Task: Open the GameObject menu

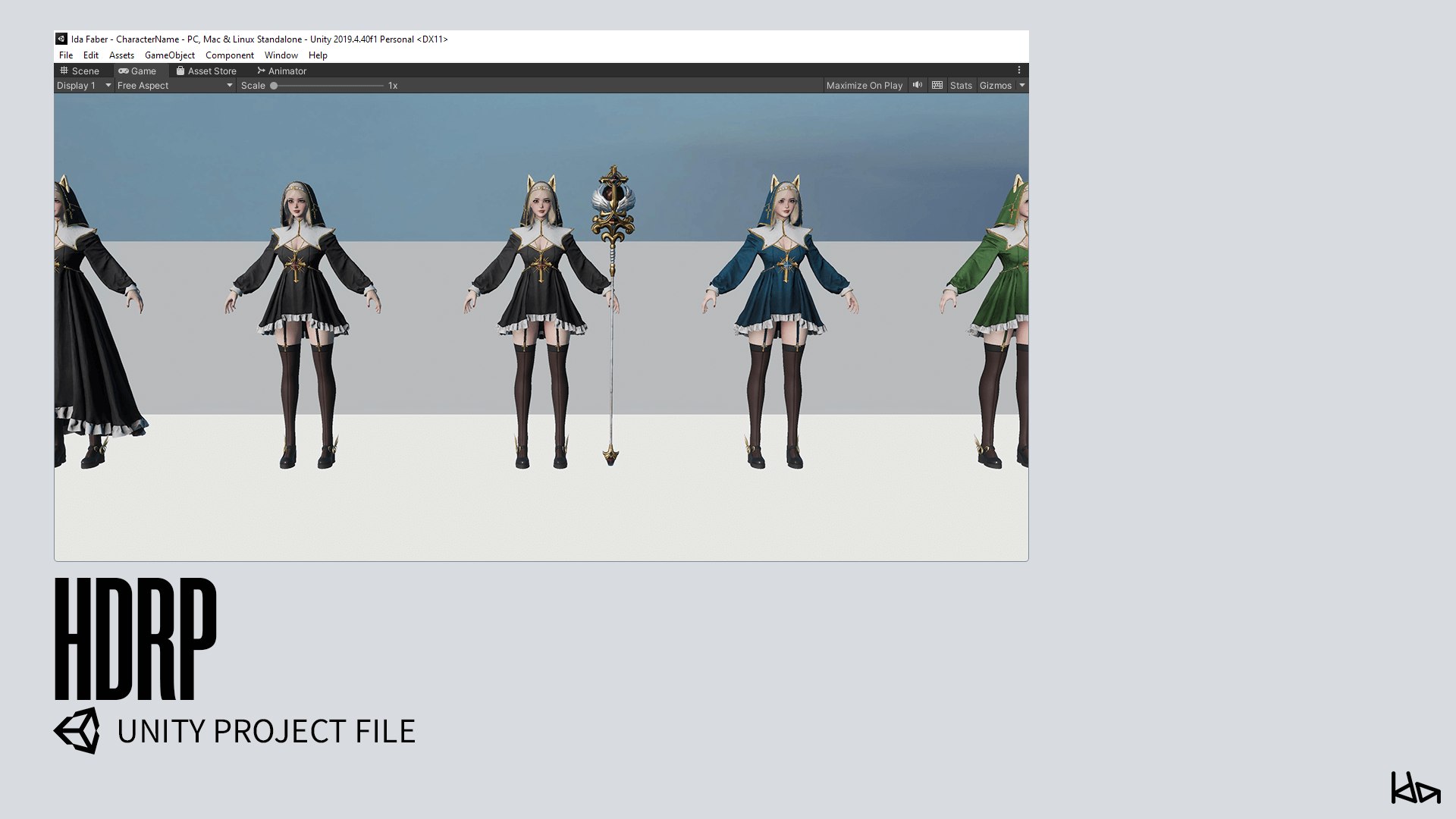Action: point(169,55)
